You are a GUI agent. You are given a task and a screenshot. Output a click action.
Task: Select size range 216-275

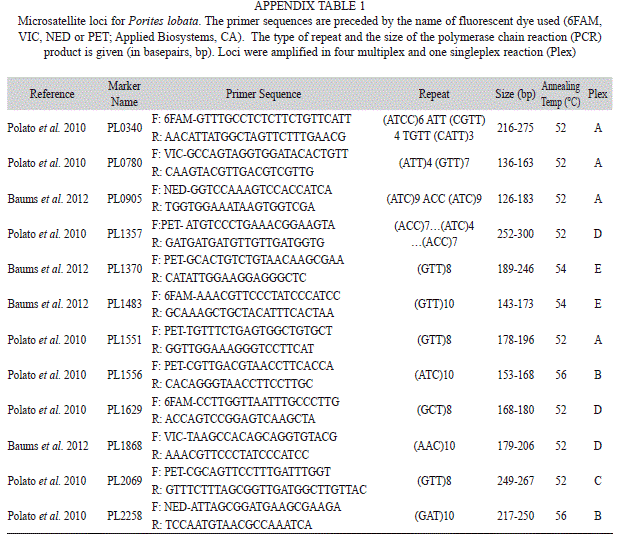pos(515,128)
